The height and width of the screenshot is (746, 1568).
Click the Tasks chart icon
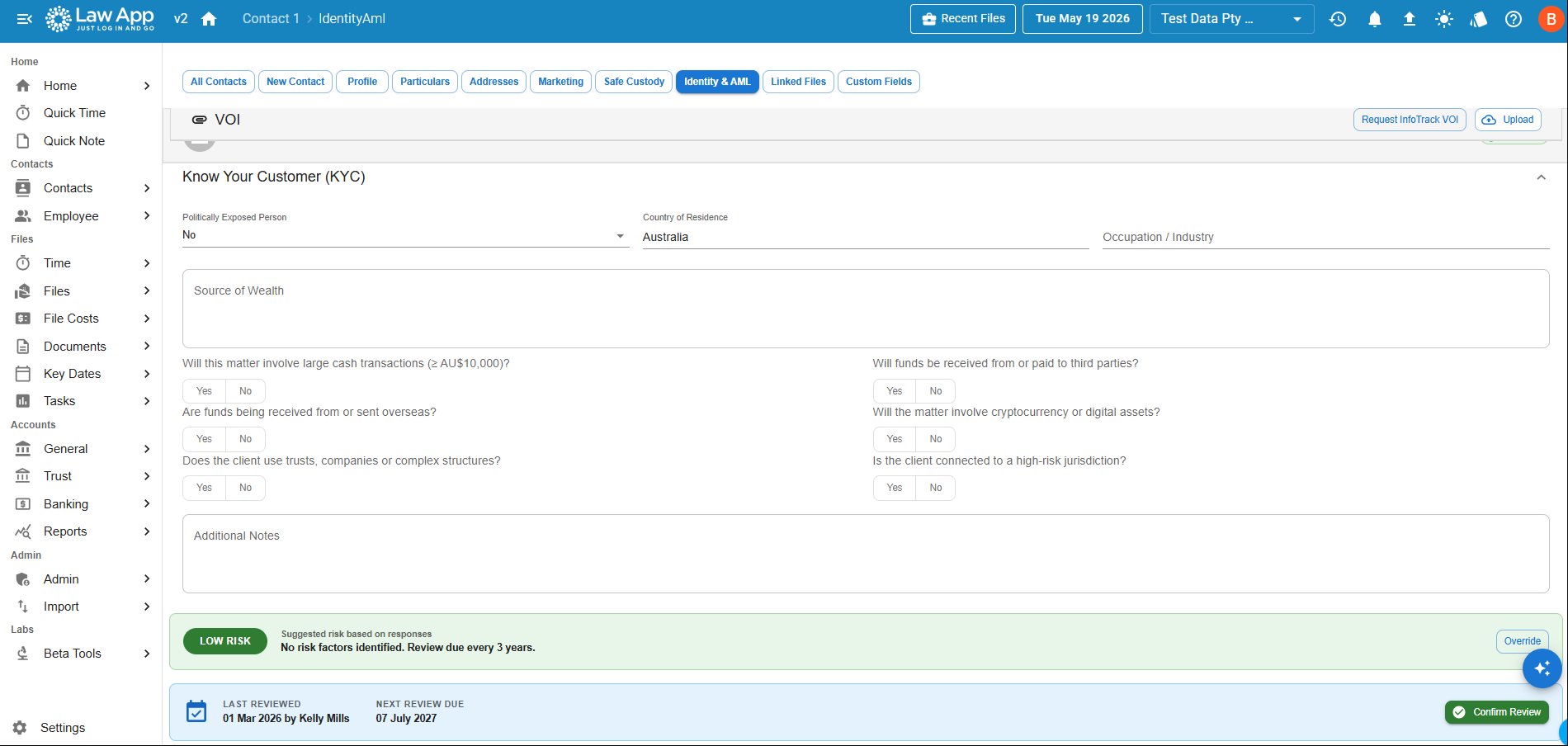pyautogui.click(x=23, y=401)
